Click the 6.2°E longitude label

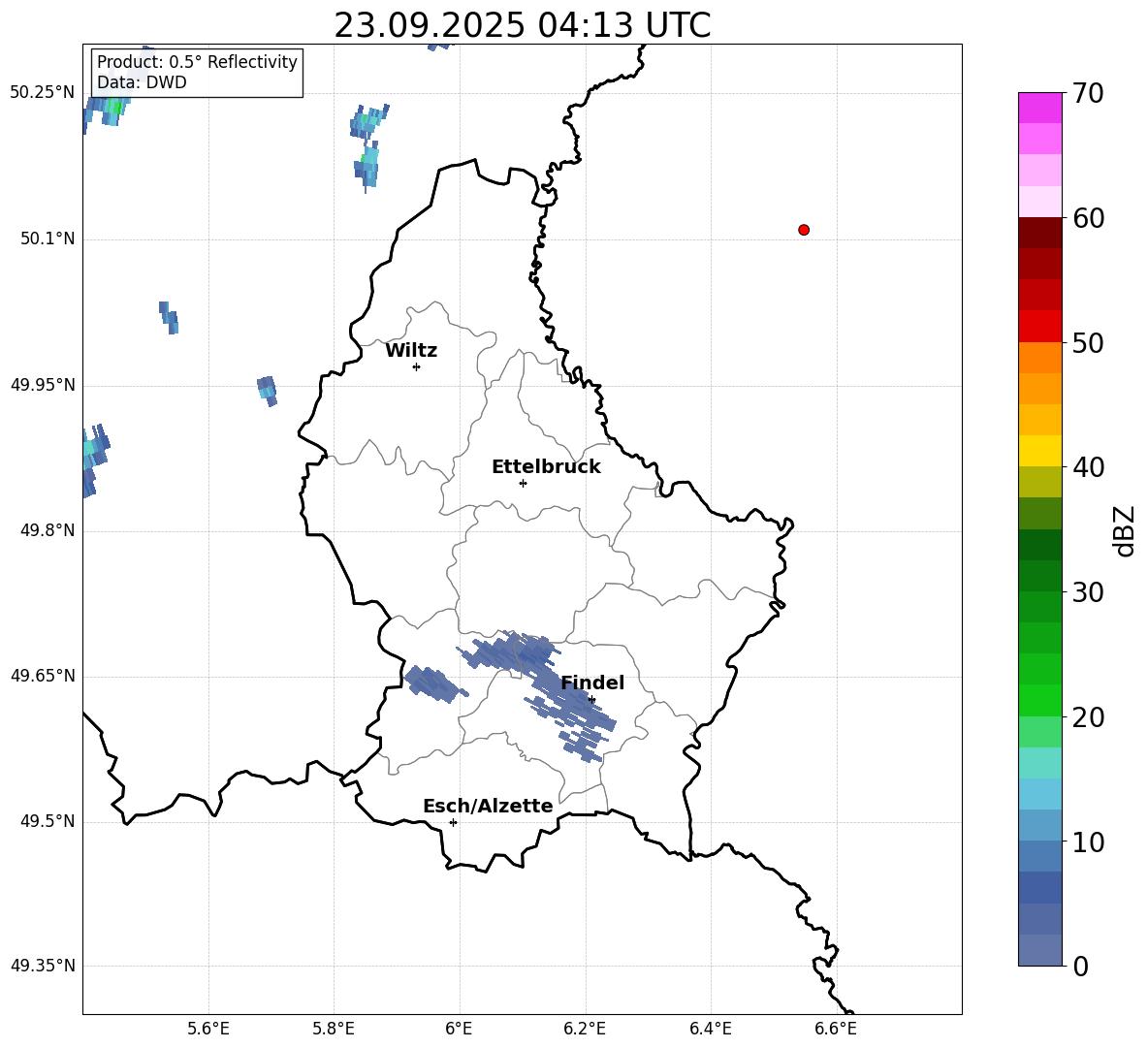click(x=585, y=1029)
